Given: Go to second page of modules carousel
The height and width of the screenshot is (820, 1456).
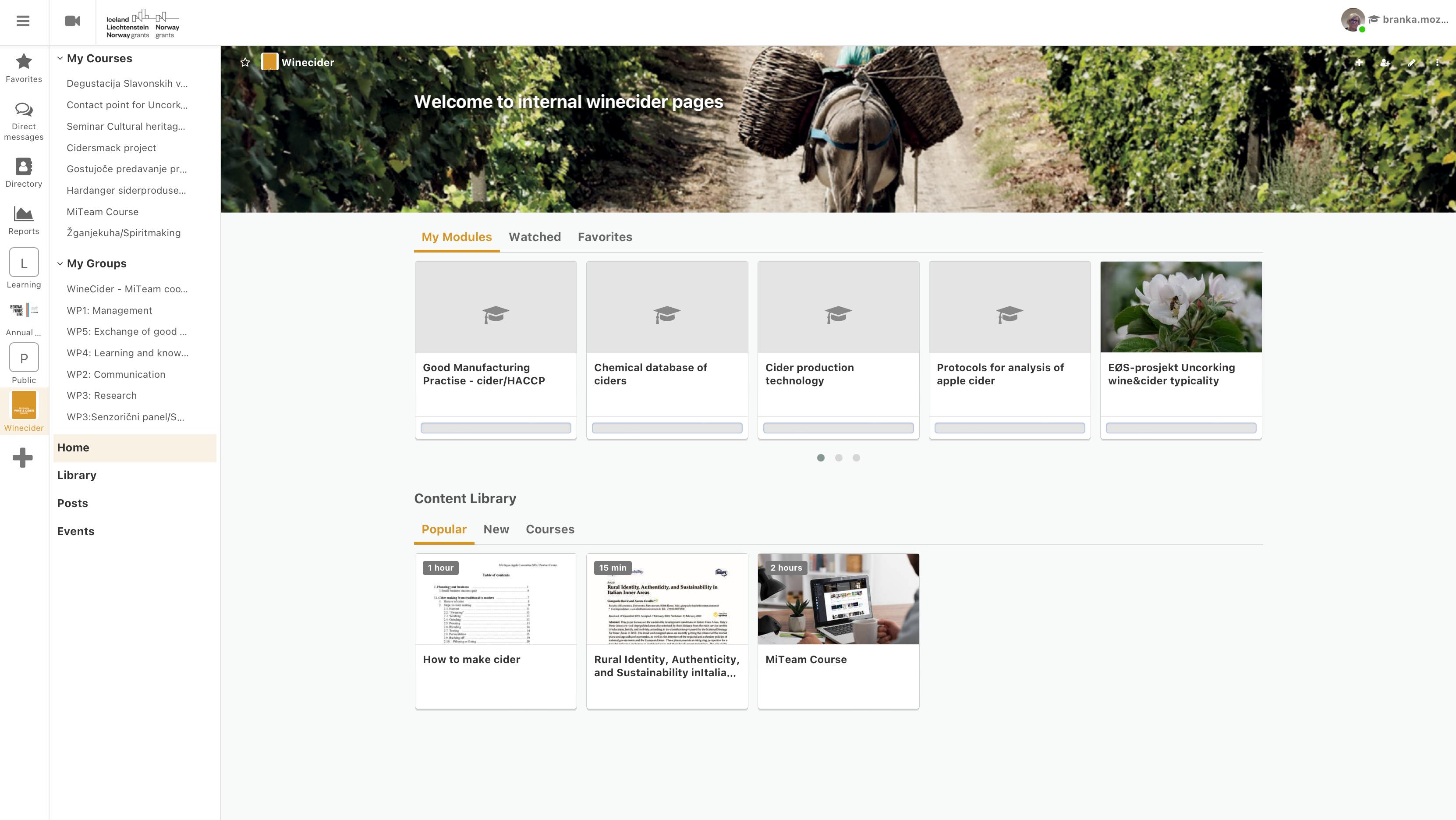Looking at the screenshot, I should 839,458.
